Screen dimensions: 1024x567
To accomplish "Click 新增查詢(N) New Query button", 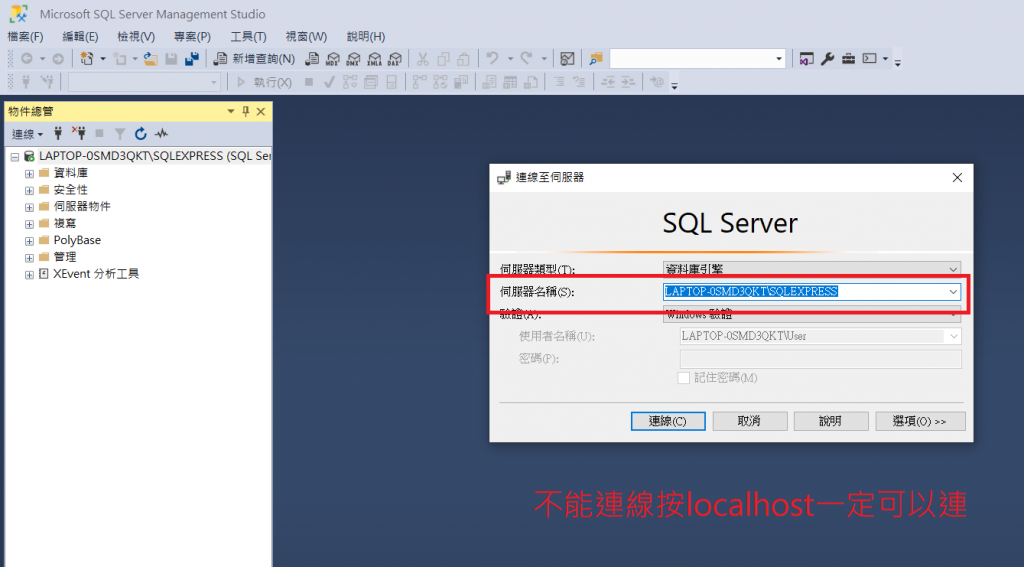I will pyautogui.click(x=255, y=59).
